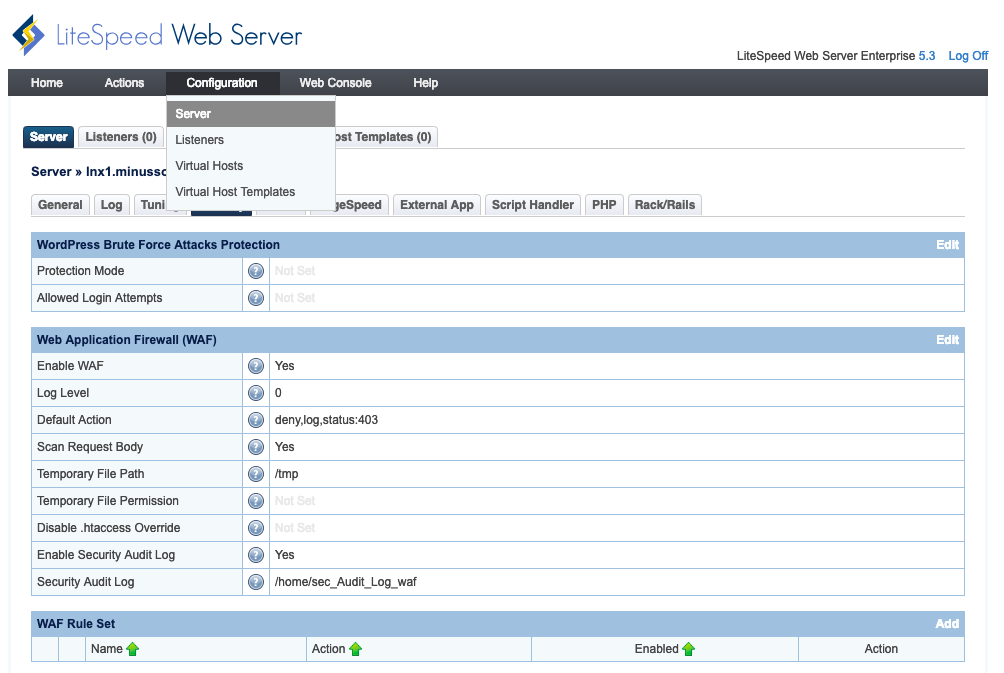Open the Log sub-tab
Image resolution: width=1004 pixels, height=673 pixels.
point(111,205)
